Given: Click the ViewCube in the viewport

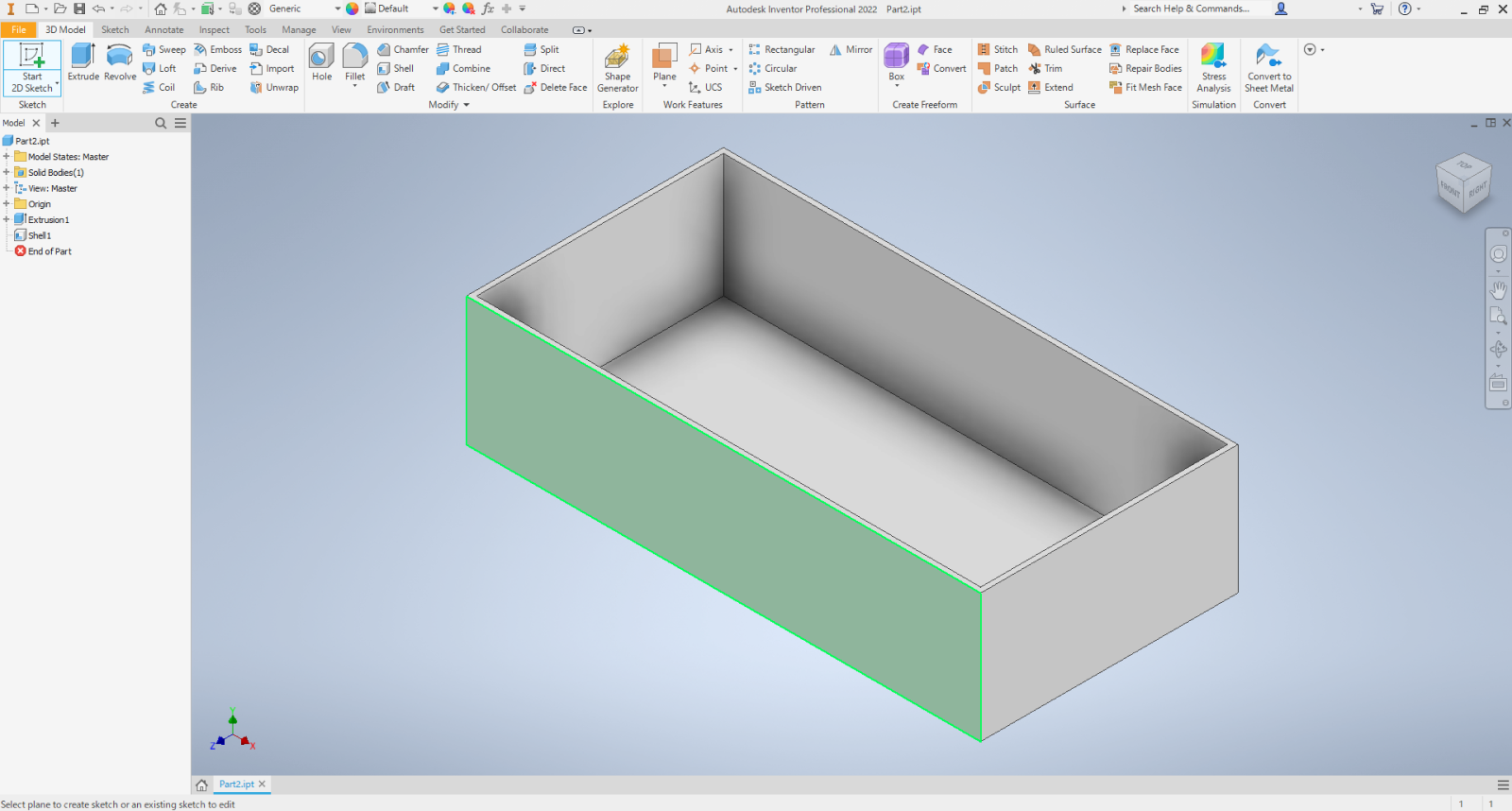Looking at the screenshot, I should pos(1463,182).
